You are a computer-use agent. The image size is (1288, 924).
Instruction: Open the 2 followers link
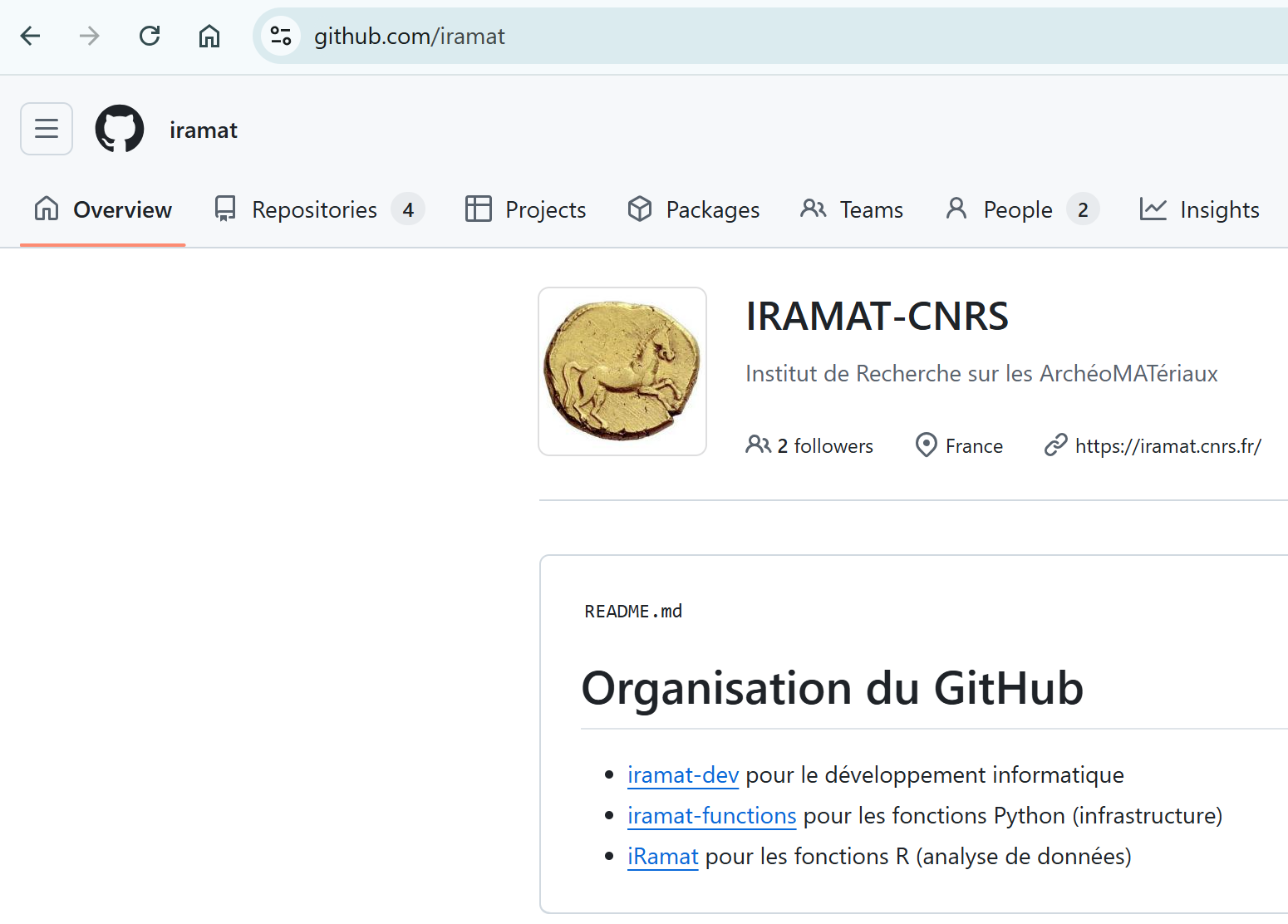point(809,446)
